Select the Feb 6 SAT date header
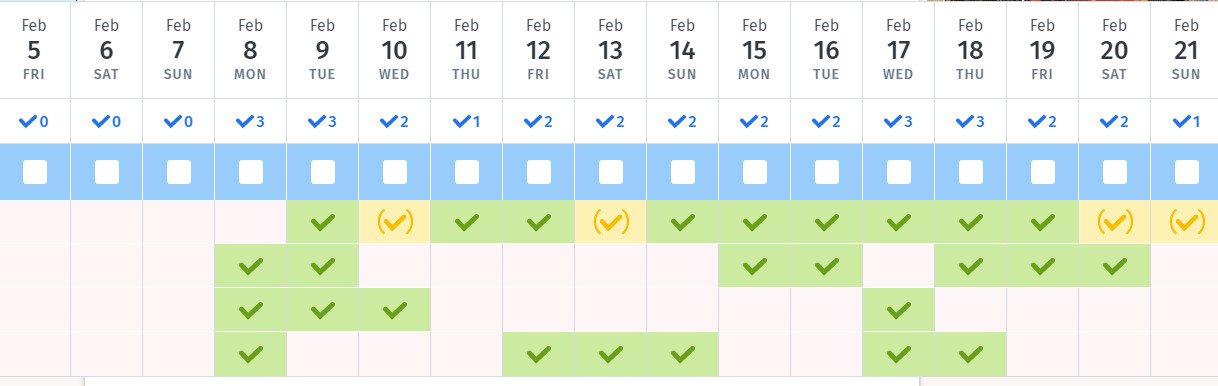Viewport: 1218px width, 386px height. pos(107,49)
